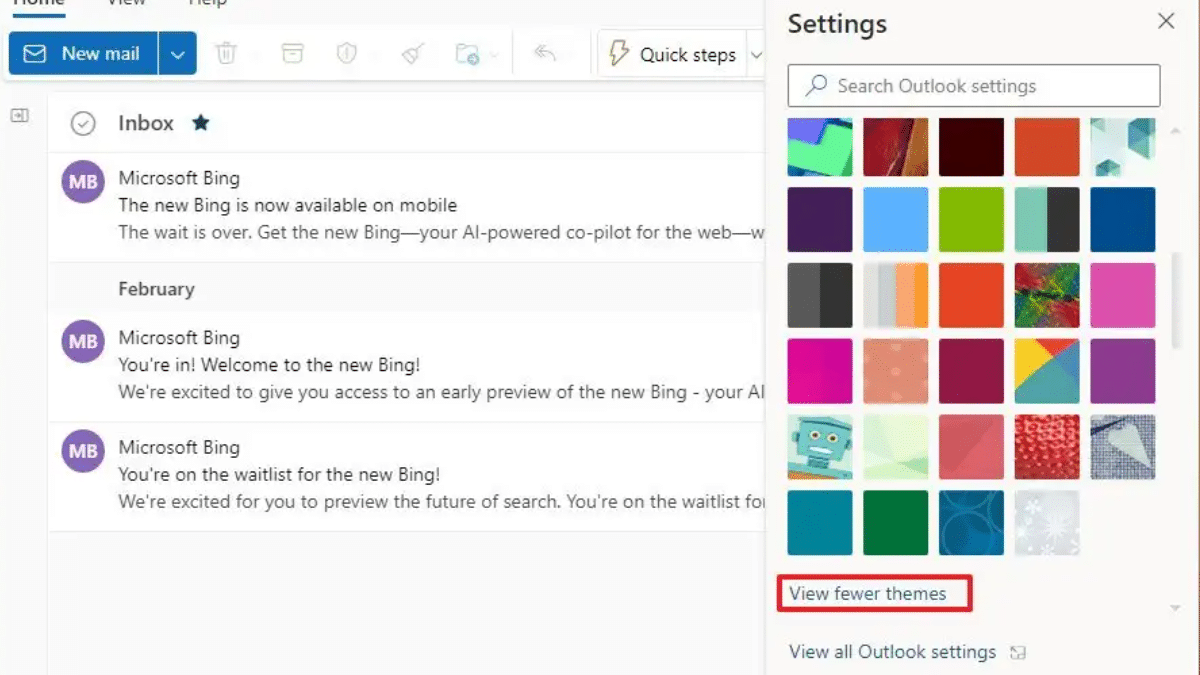Image resolution: width=1200 pixels, height=675 pixels.
Task: Select the navy blue theme swatch
Action: 1123,219
